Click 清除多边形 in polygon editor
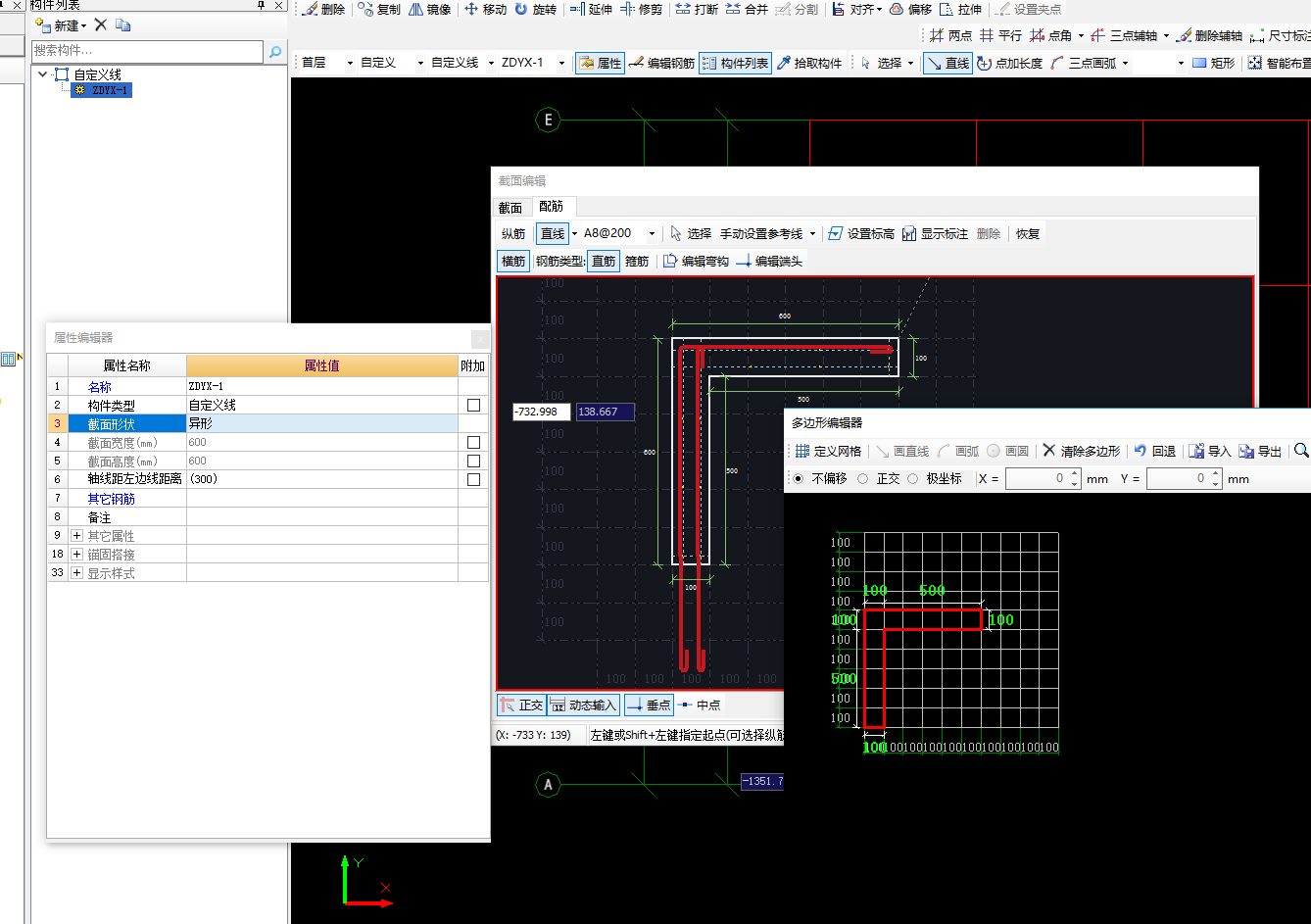 click(1082, 451)
